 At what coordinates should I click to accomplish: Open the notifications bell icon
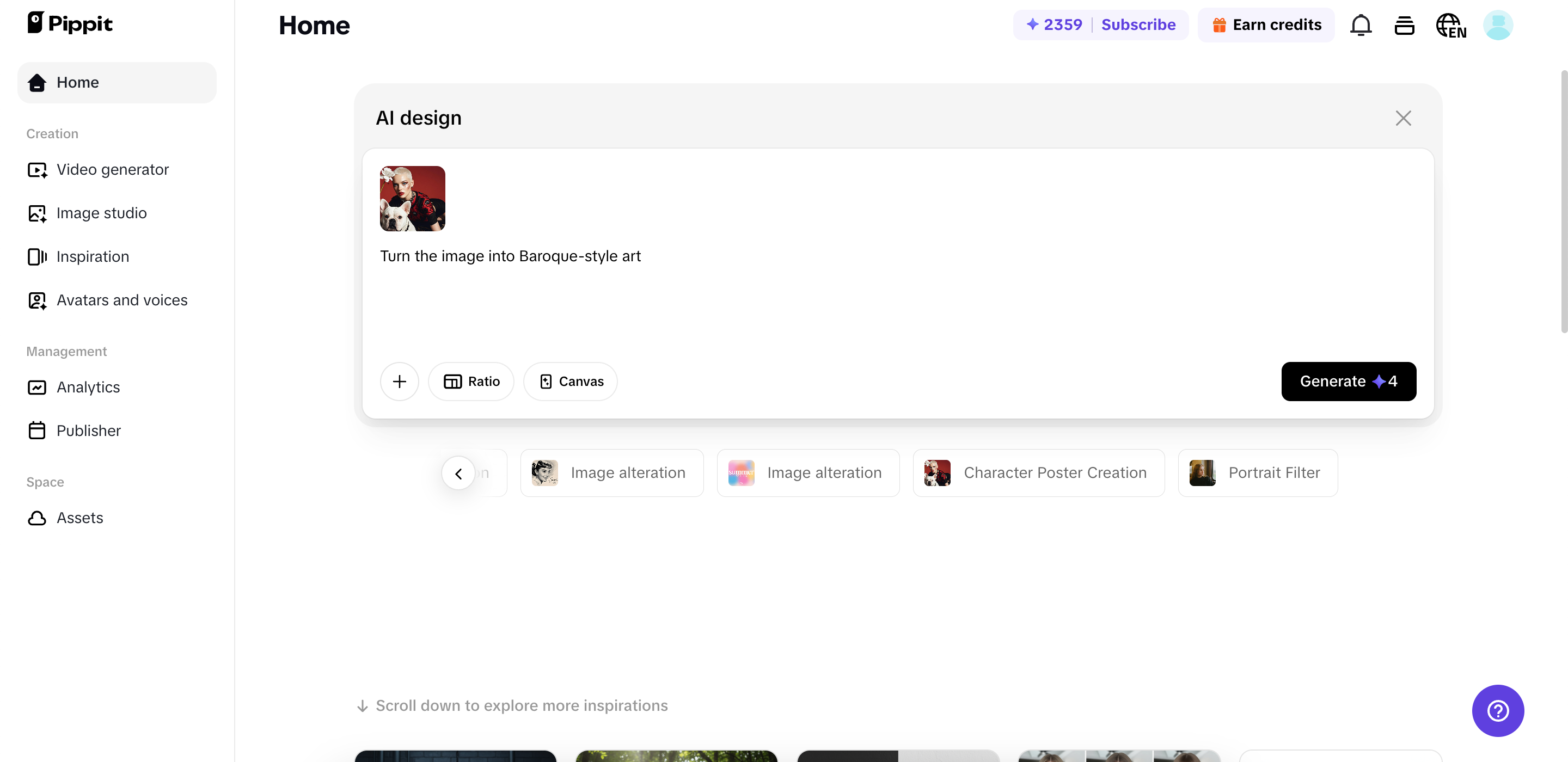pos(1361,25)
